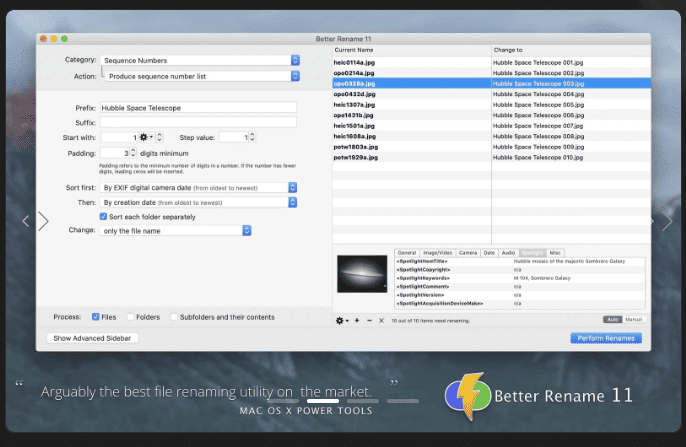
Task: Click the Sombrero Galaxy preview thumbnail
Action: coord(362,274)
